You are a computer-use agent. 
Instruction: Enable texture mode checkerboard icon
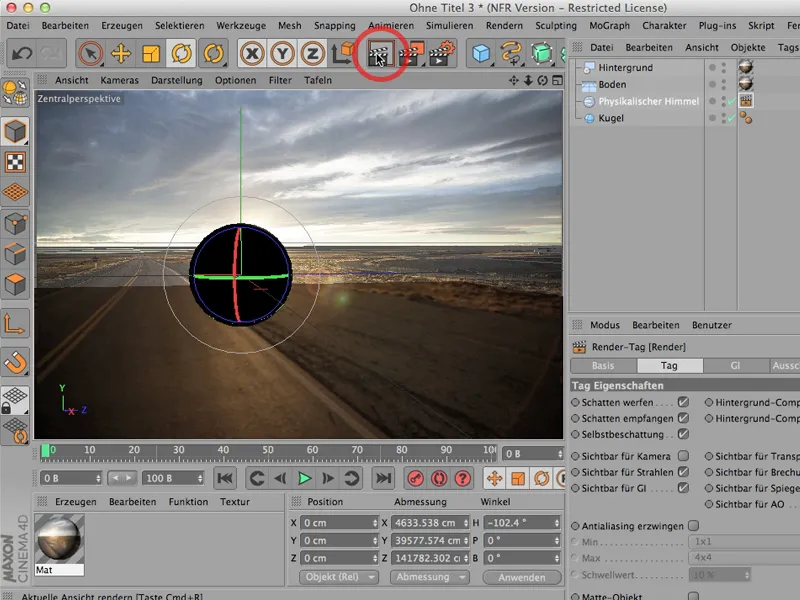pos(15,162)
